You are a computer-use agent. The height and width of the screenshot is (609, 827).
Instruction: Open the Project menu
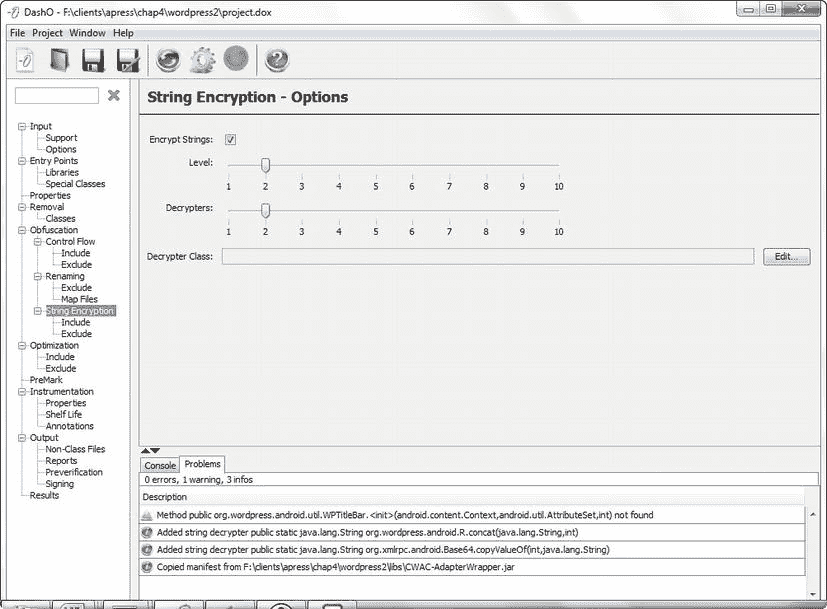[x=47, y=33]
